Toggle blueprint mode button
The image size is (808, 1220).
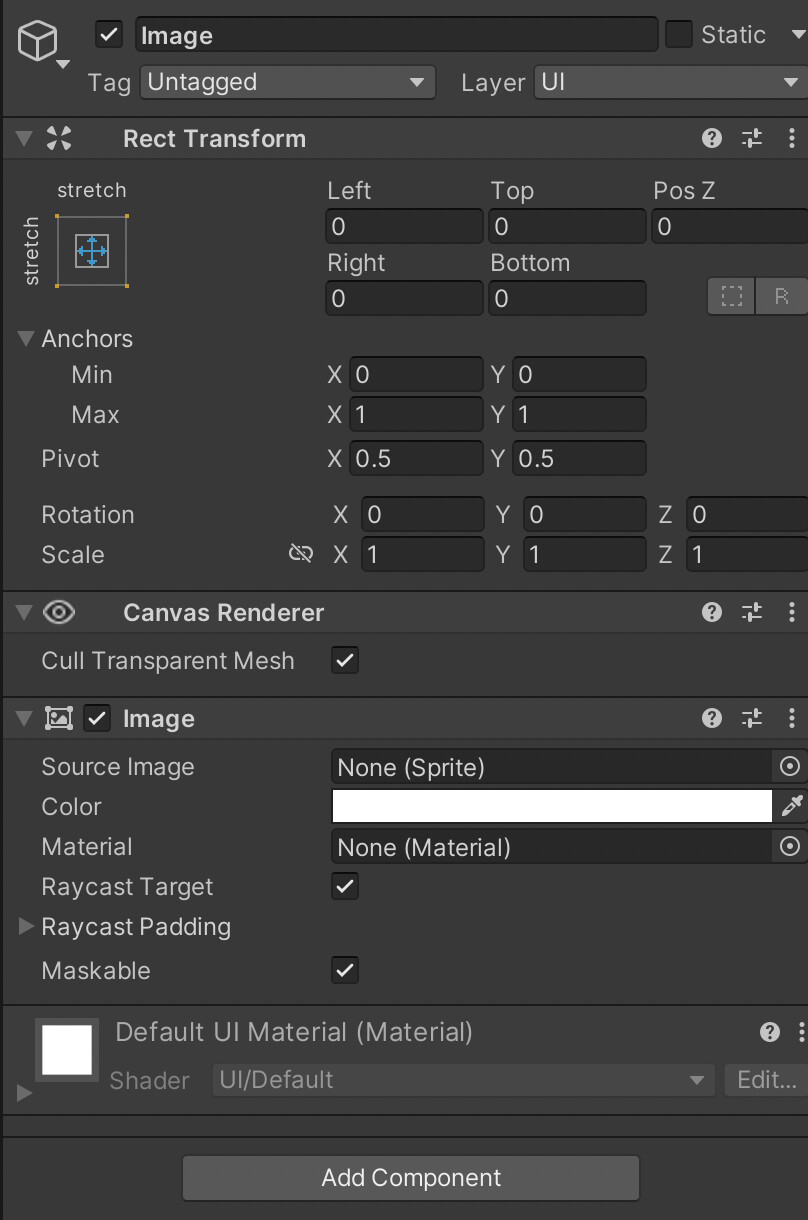pyautogui.click(x=732, y=296)
